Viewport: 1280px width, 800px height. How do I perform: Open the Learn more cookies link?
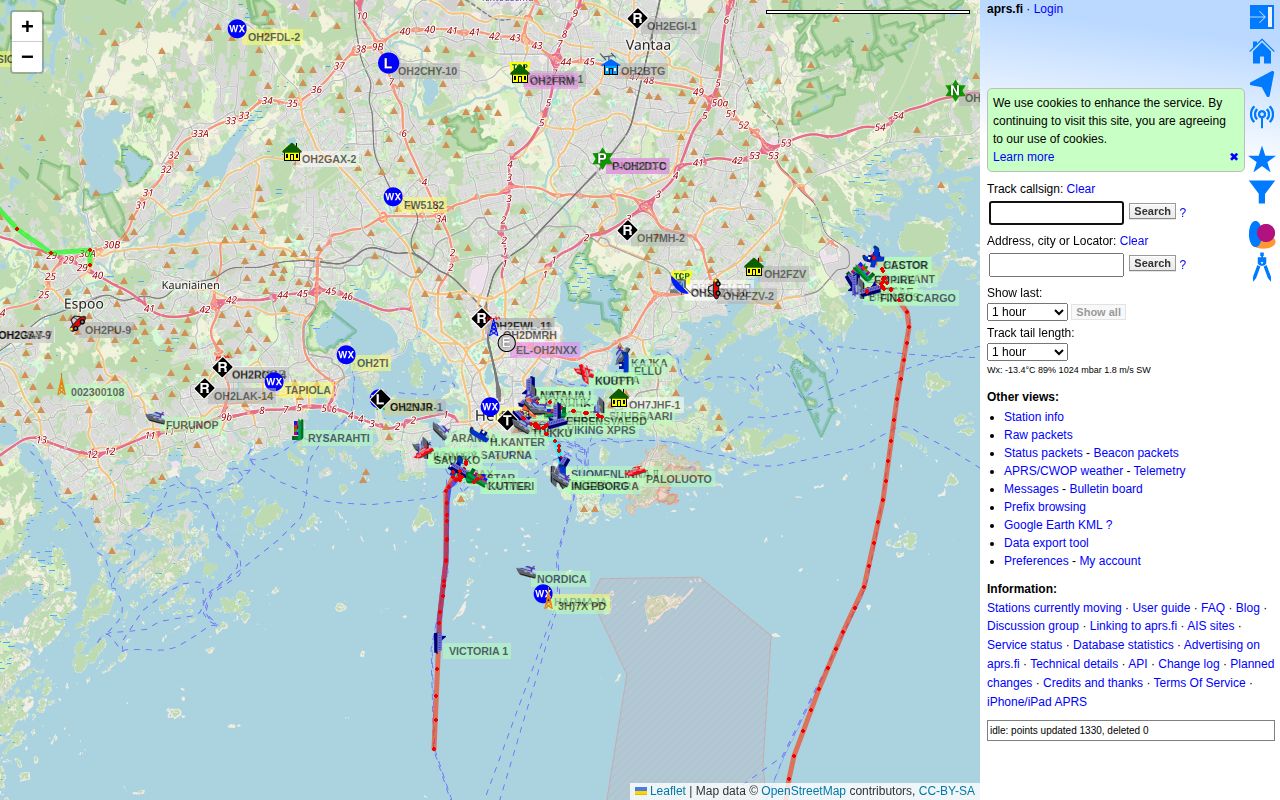click(1023, 157)
